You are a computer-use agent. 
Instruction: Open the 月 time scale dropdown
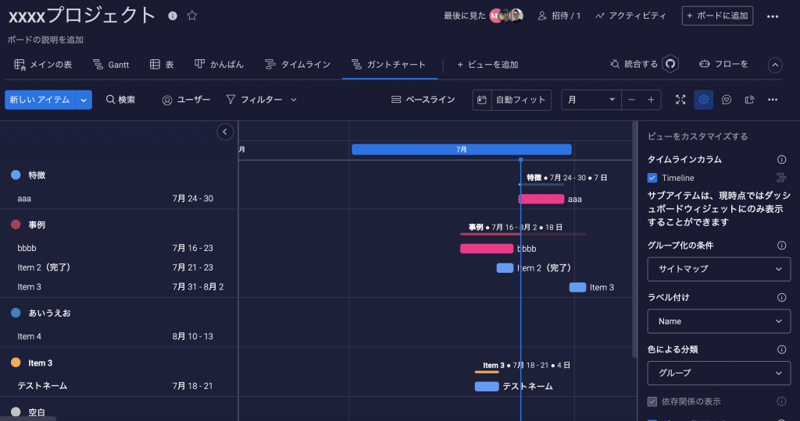590,100
